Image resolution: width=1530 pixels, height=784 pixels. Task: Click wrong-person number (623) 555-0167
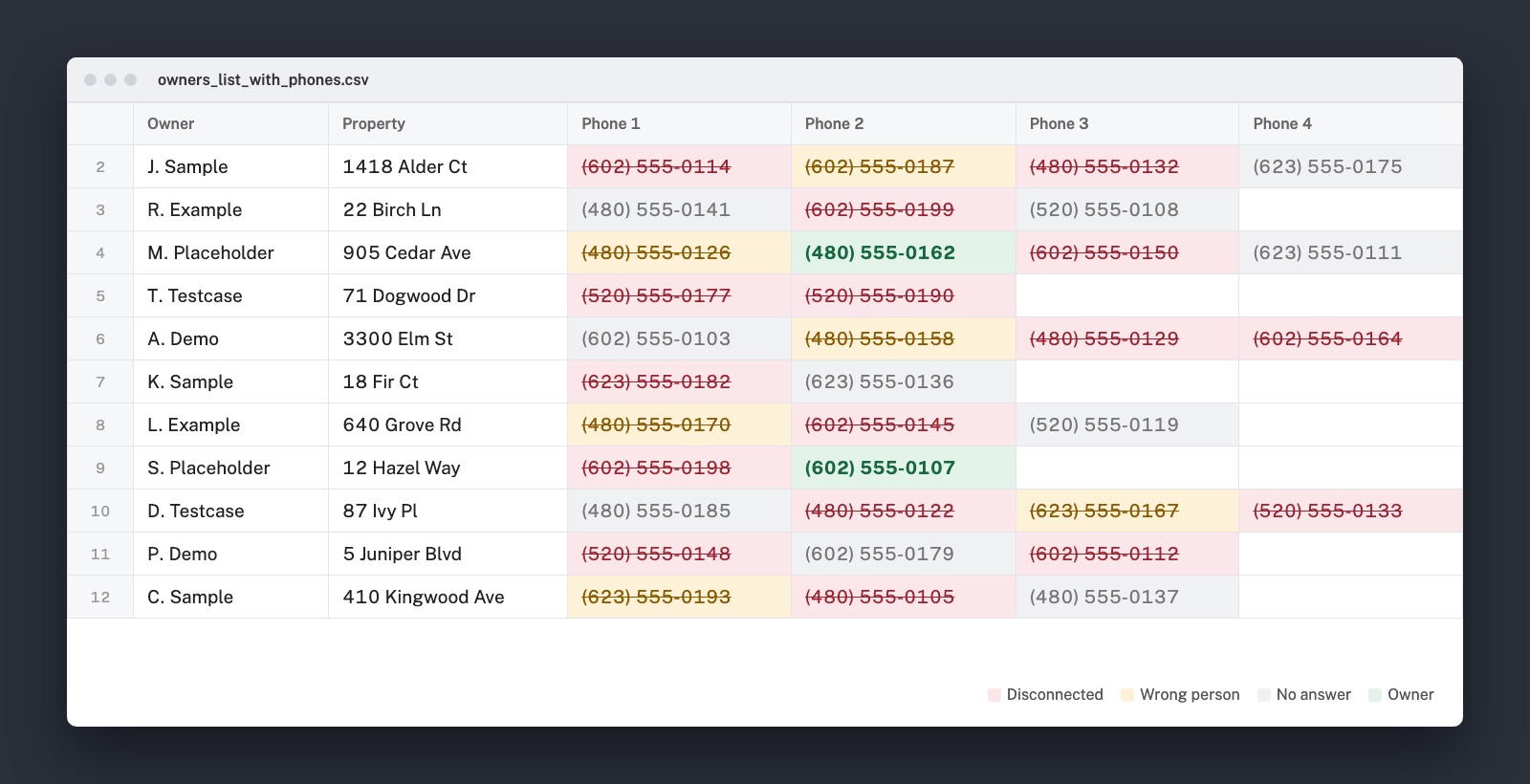(1126, 511)
